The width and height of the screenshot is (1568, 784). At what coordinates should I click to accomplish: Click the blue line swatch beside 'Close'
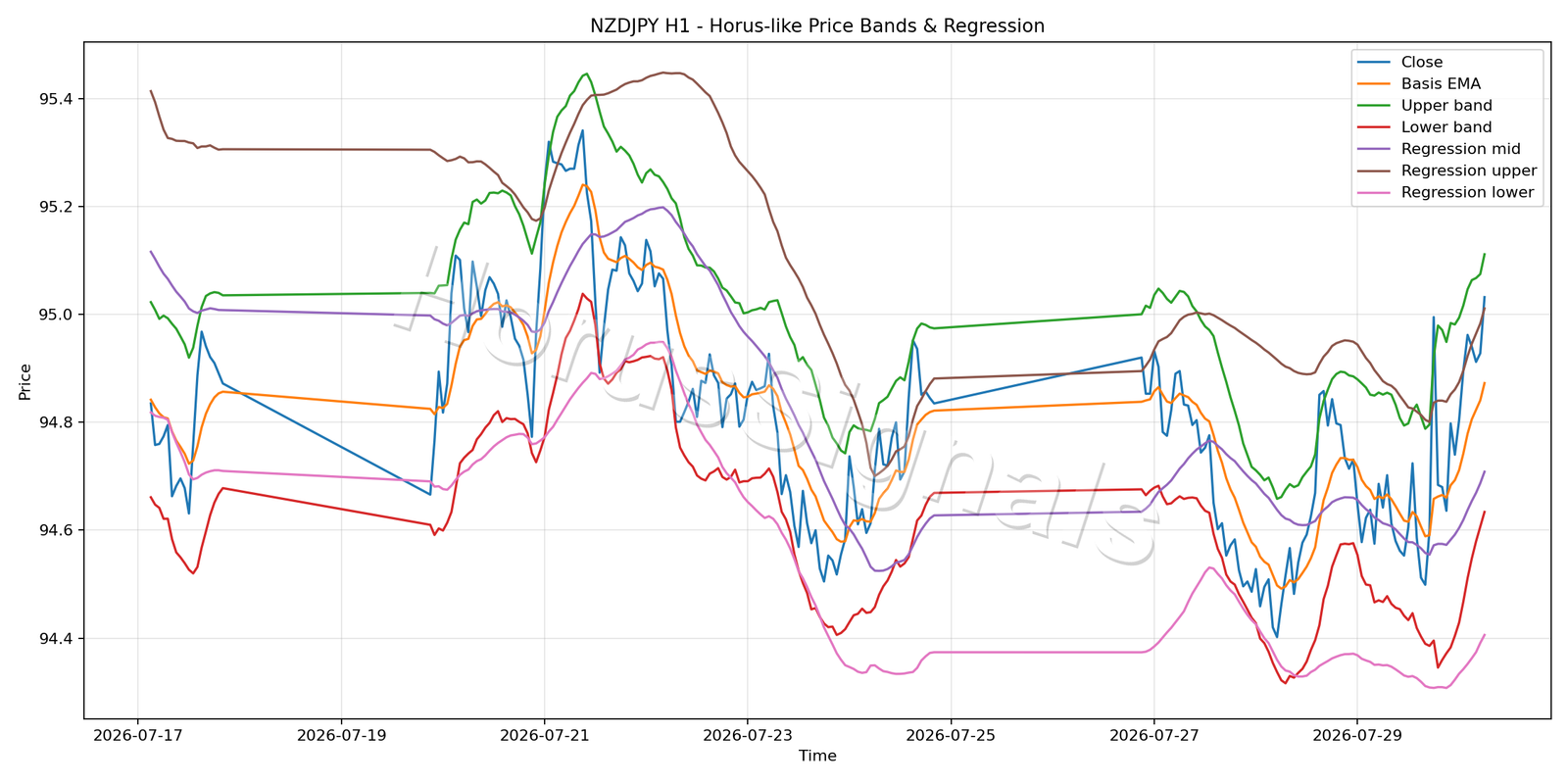(1374, 63)
